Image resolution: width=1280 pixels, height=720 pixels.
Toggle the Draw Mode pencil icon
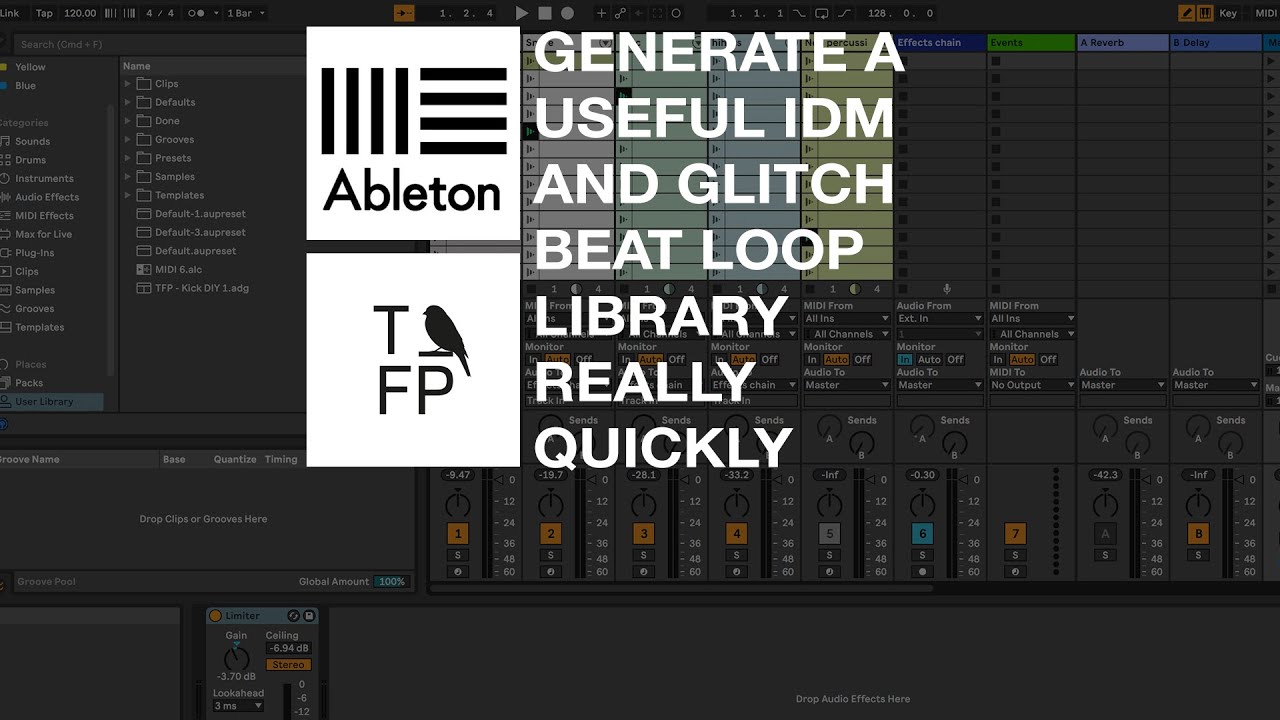[x=1186, y=13]
